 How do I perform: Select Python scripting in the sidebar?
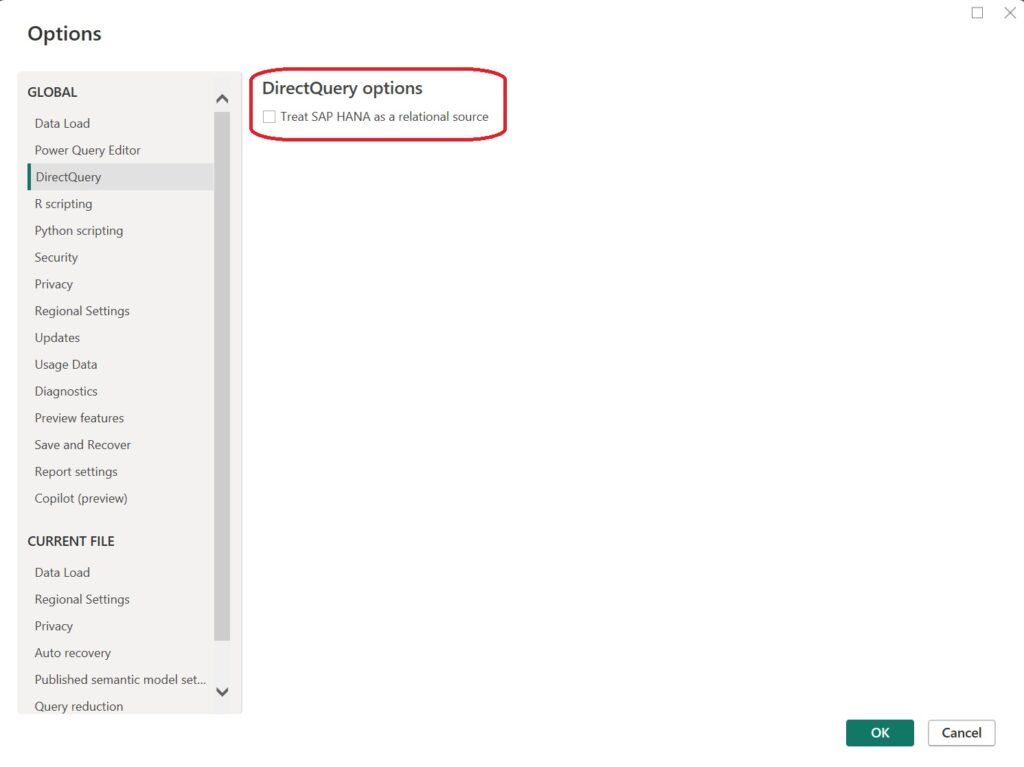79,230
